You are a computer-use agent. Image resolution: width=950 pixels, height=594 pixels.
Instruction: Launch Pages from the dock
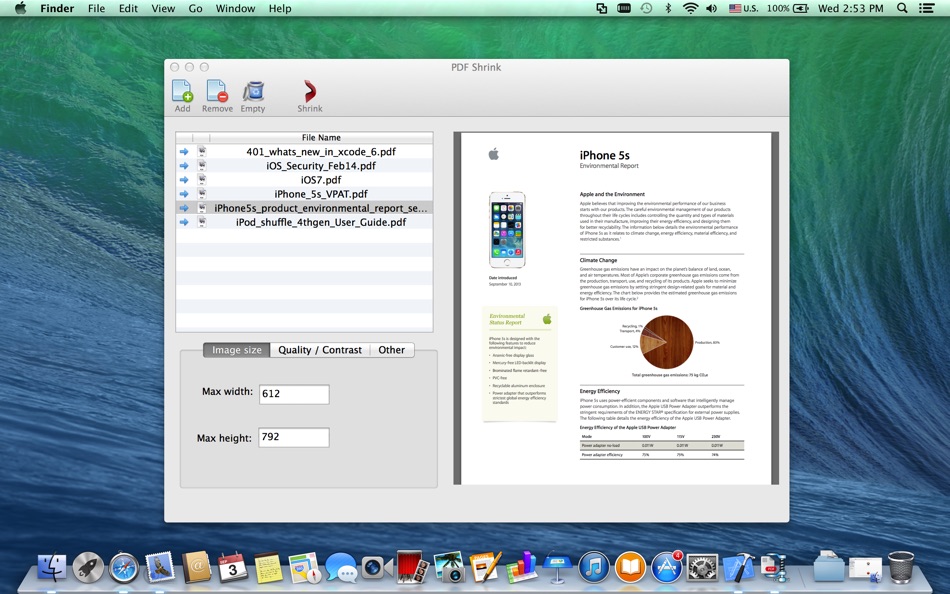485,568
